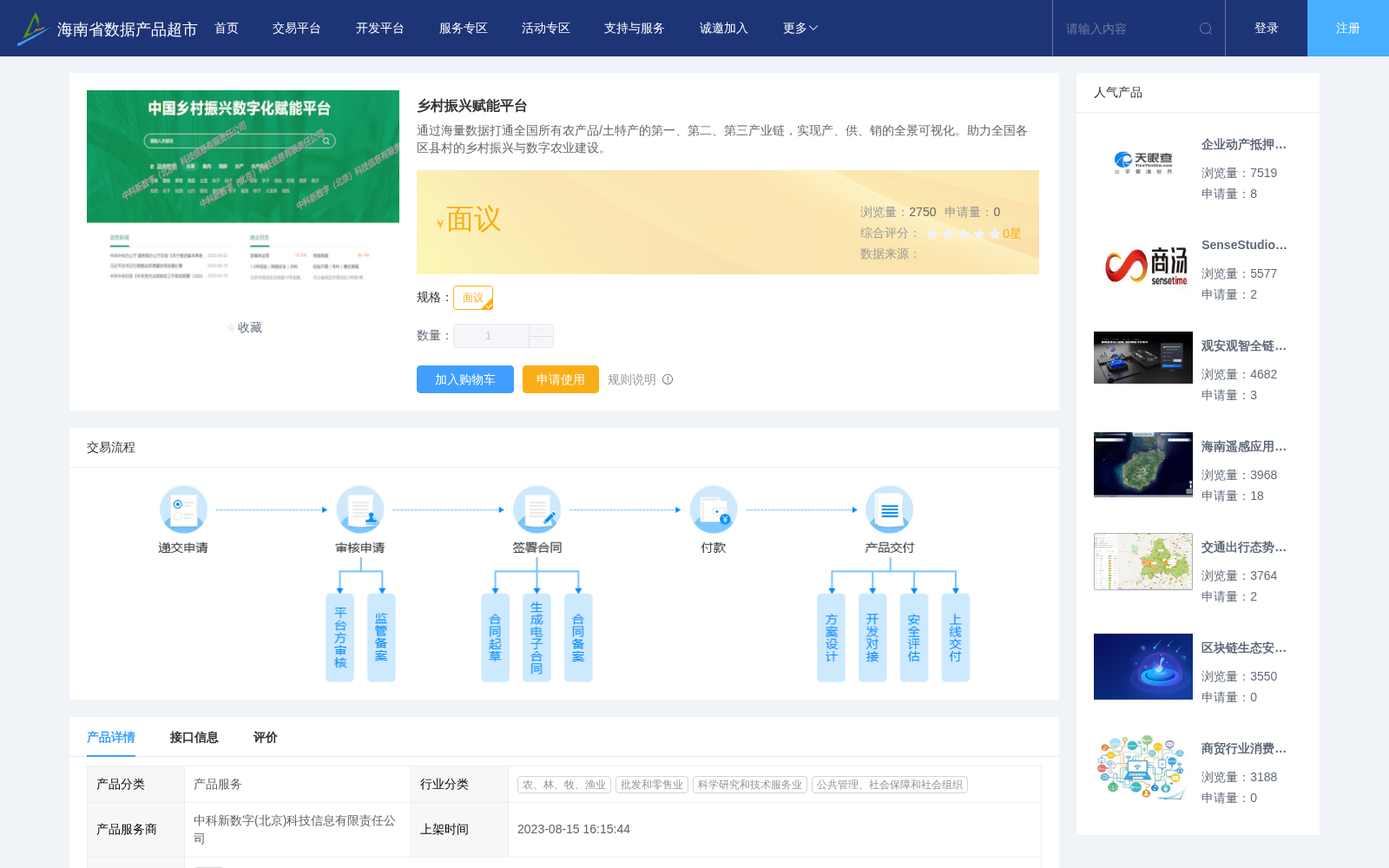
Task: Click the quantity input field
Action: pyautogui.click(x=491, y=336)
